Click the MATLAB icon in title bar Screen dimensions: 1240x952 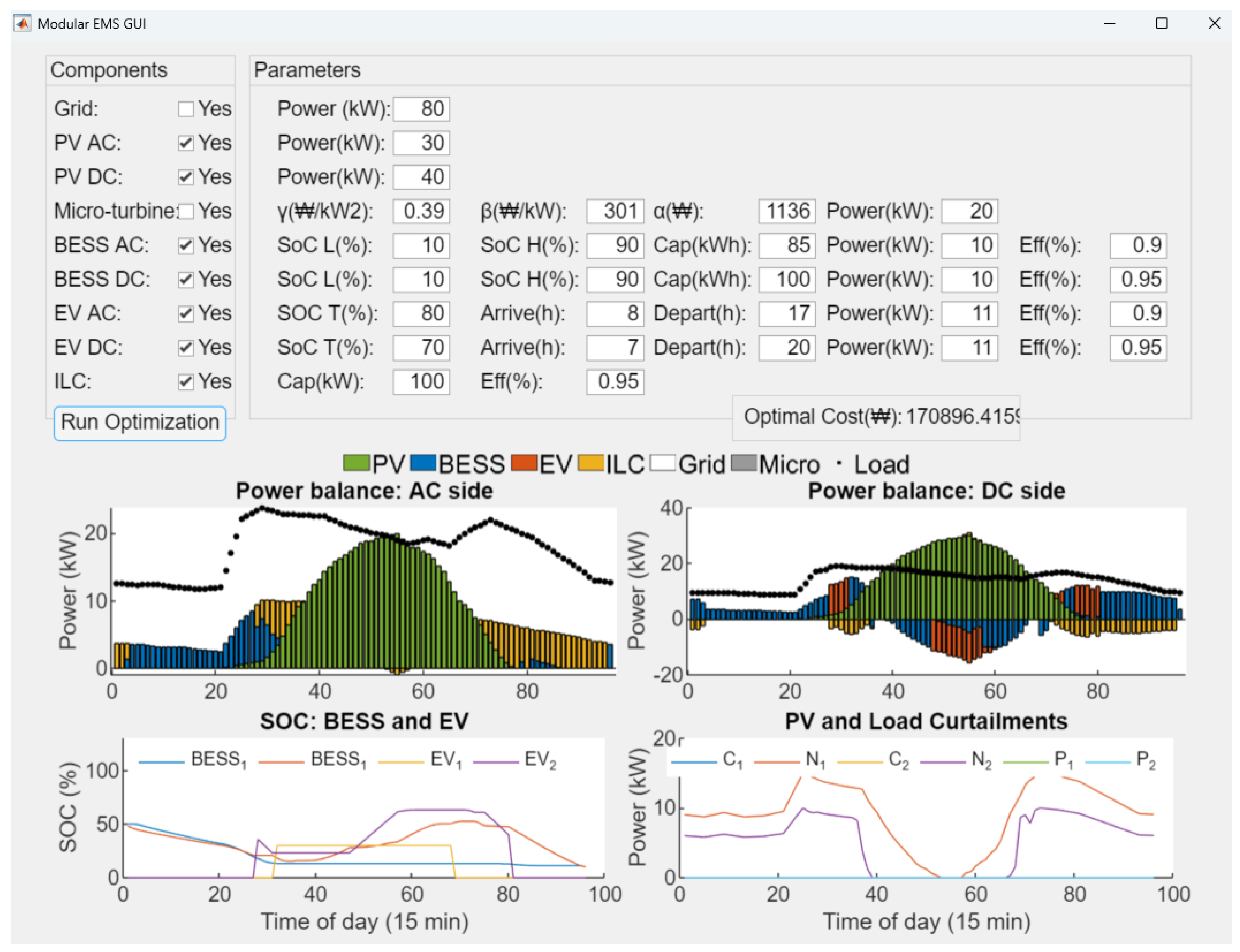23,23
